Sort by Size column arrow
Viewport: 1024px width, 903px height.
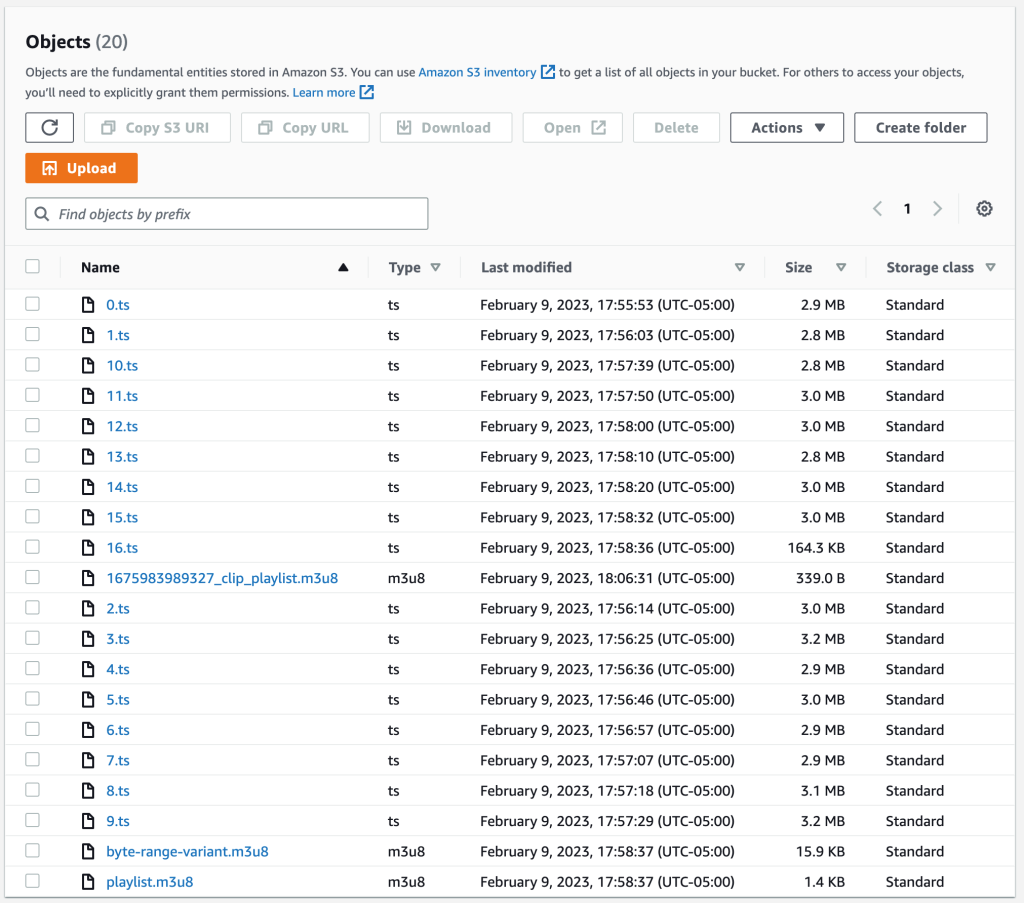(841, 267)
